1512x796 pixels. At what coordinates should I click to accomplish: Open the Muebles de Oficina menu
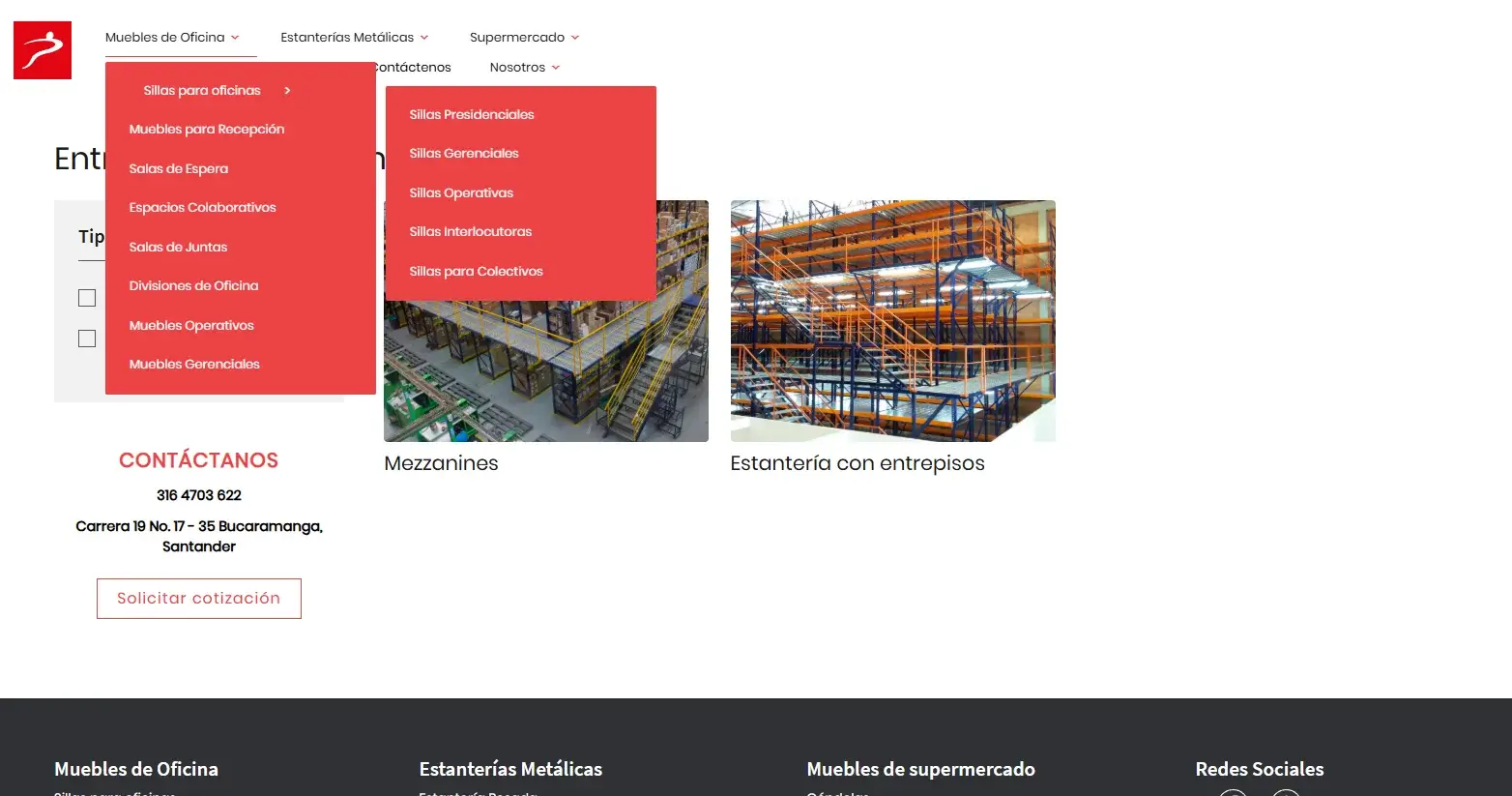click(171, 38)
